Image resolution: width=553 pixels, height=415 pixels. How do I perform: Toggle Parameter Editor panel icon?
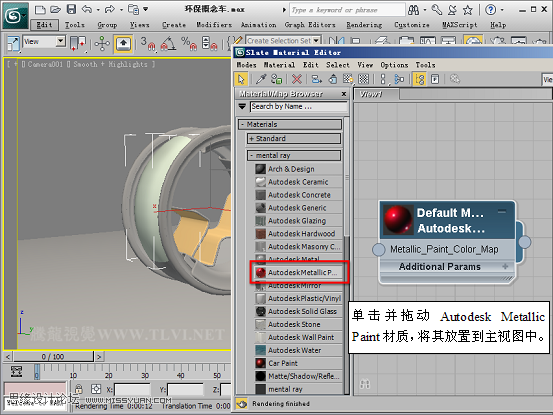tap(435, 79)
